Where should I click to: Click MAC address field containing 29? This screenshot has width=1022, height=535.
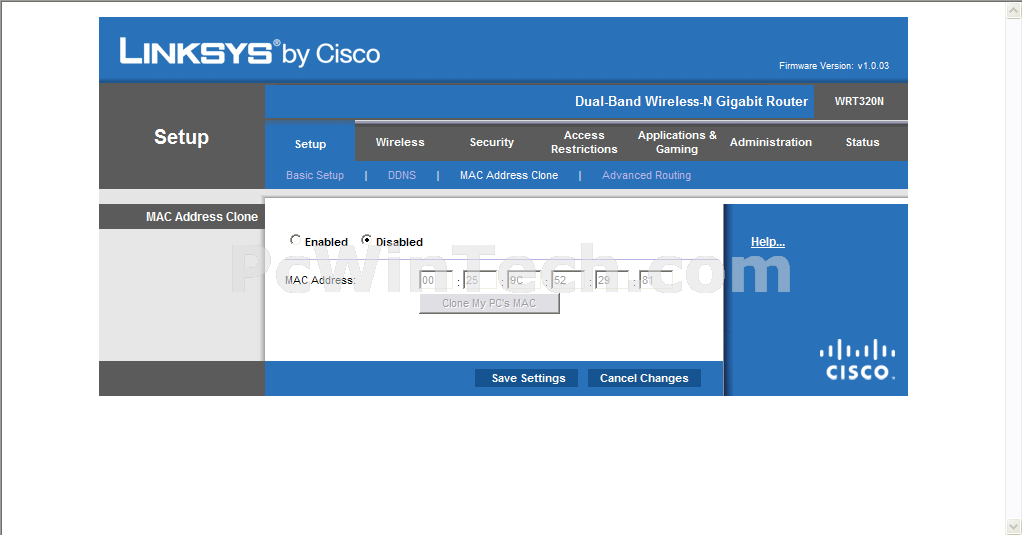611,280
